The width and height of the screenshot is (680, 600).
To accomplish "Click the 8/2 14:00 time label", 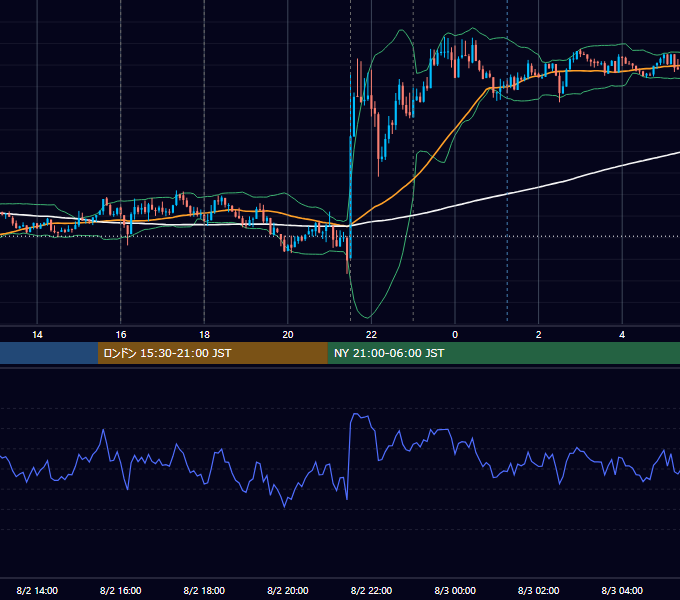I will click(x=37, y=590).
